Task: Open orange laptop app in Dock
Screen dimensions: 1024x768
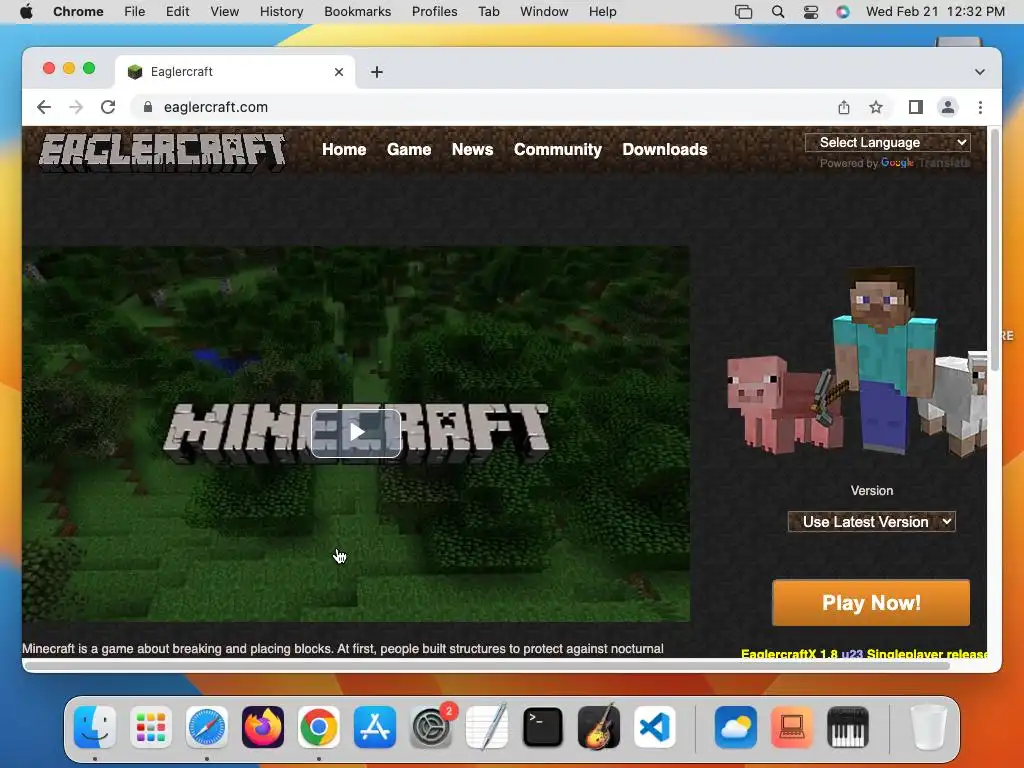Action: 792,727
